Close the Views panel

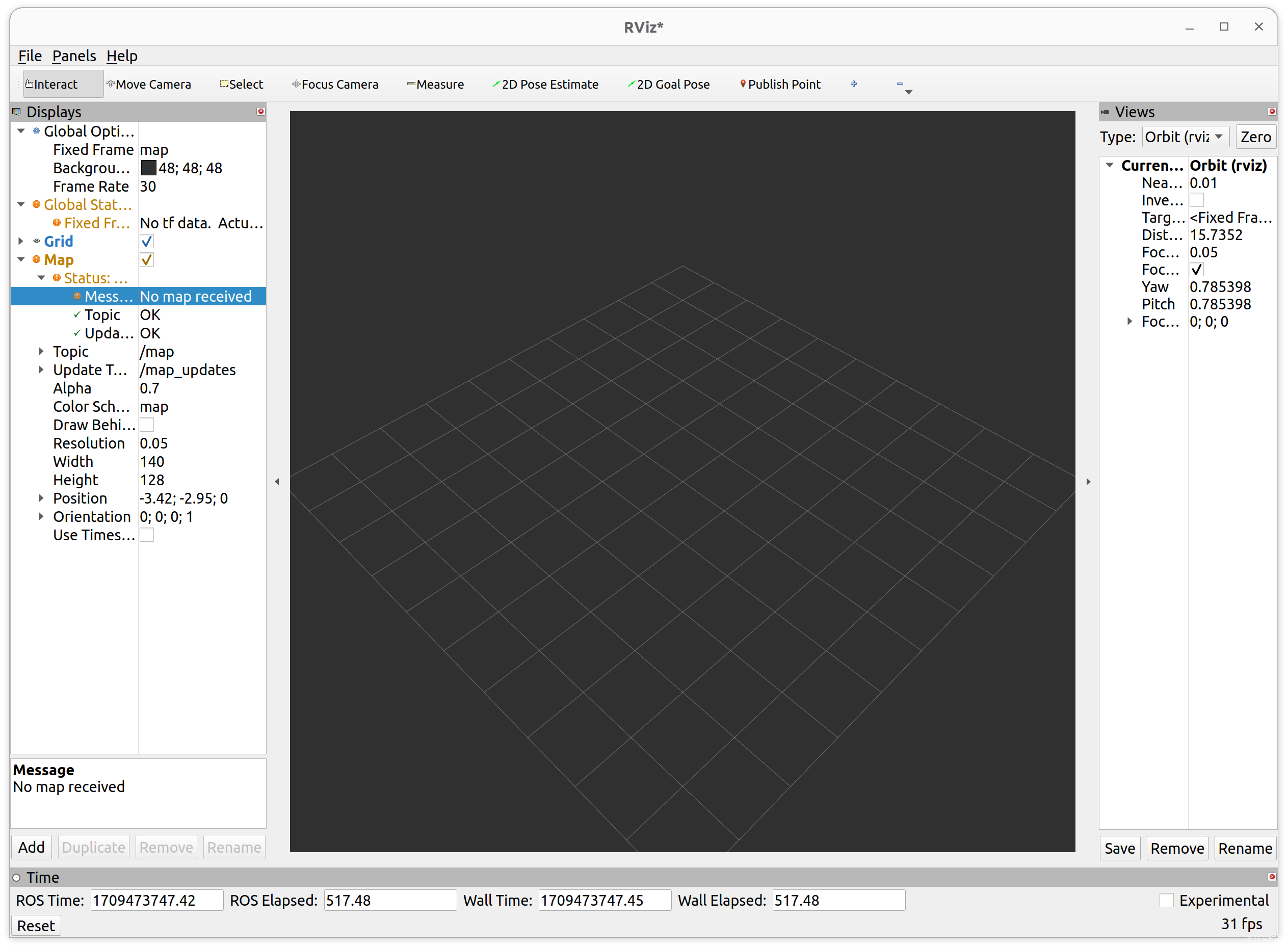tap(1271, 111)
